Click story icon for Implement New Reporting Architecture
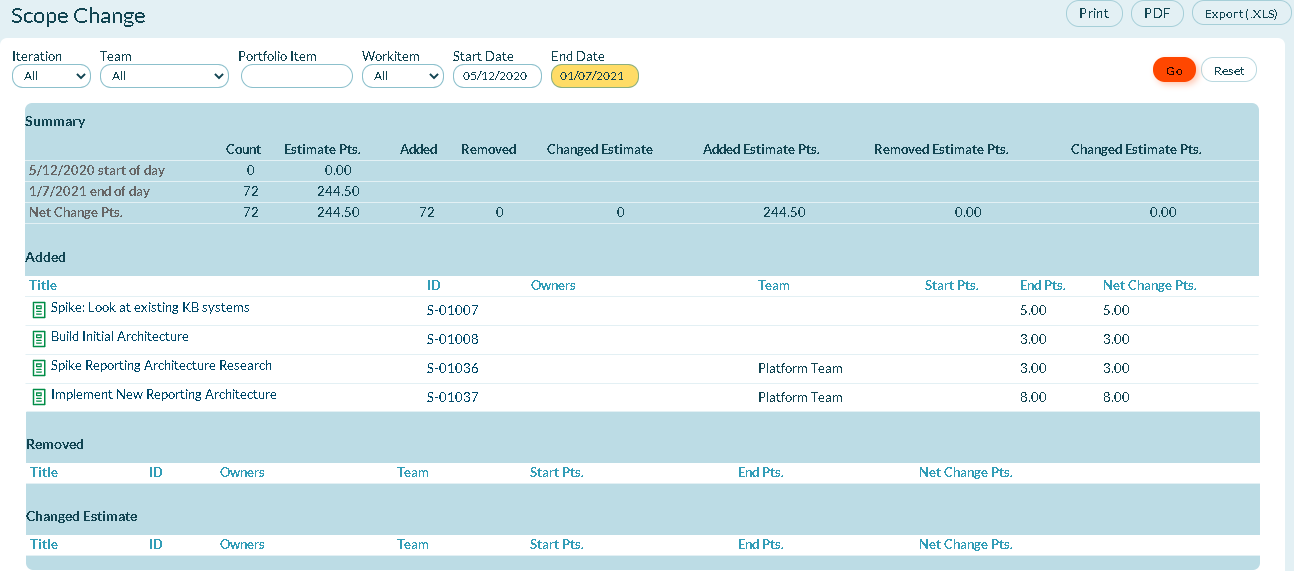Image resolution: width=1294 pixels, height=571 pixels. (x=39, y=397)
